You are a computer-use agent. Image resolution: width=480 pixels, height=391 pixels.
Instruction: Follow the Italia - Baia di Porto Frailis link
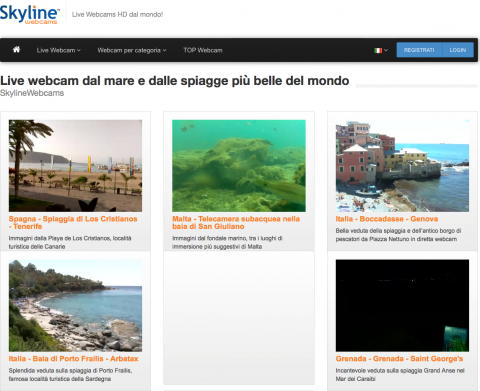click(73, 359)
